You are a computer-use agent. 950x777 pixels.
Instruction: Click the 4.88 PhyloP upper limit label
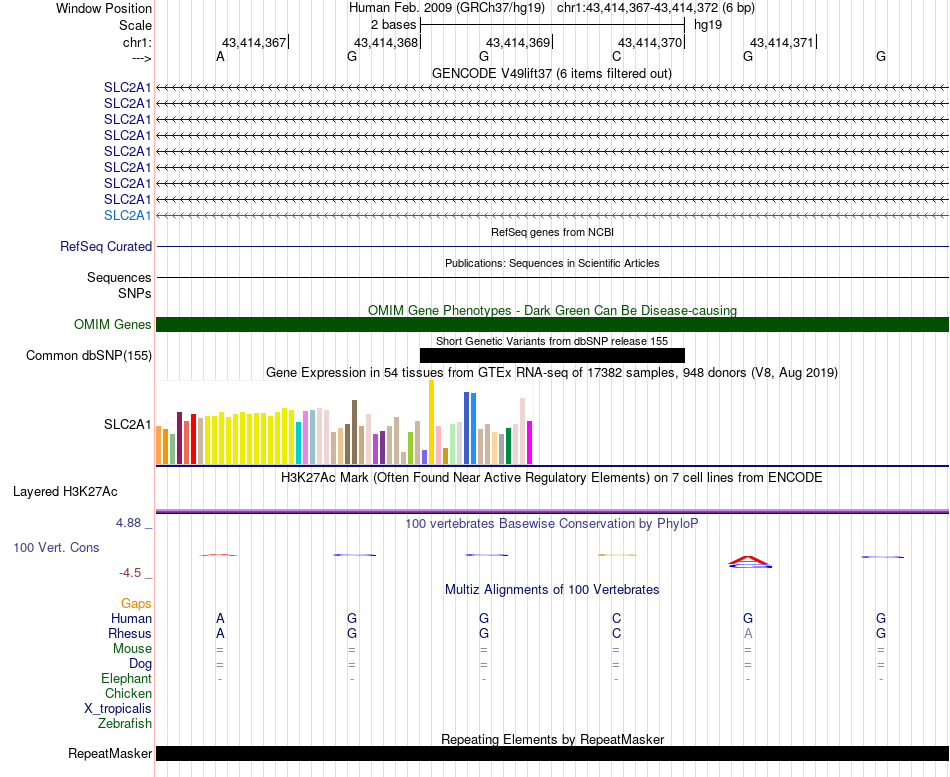(128, 523)
